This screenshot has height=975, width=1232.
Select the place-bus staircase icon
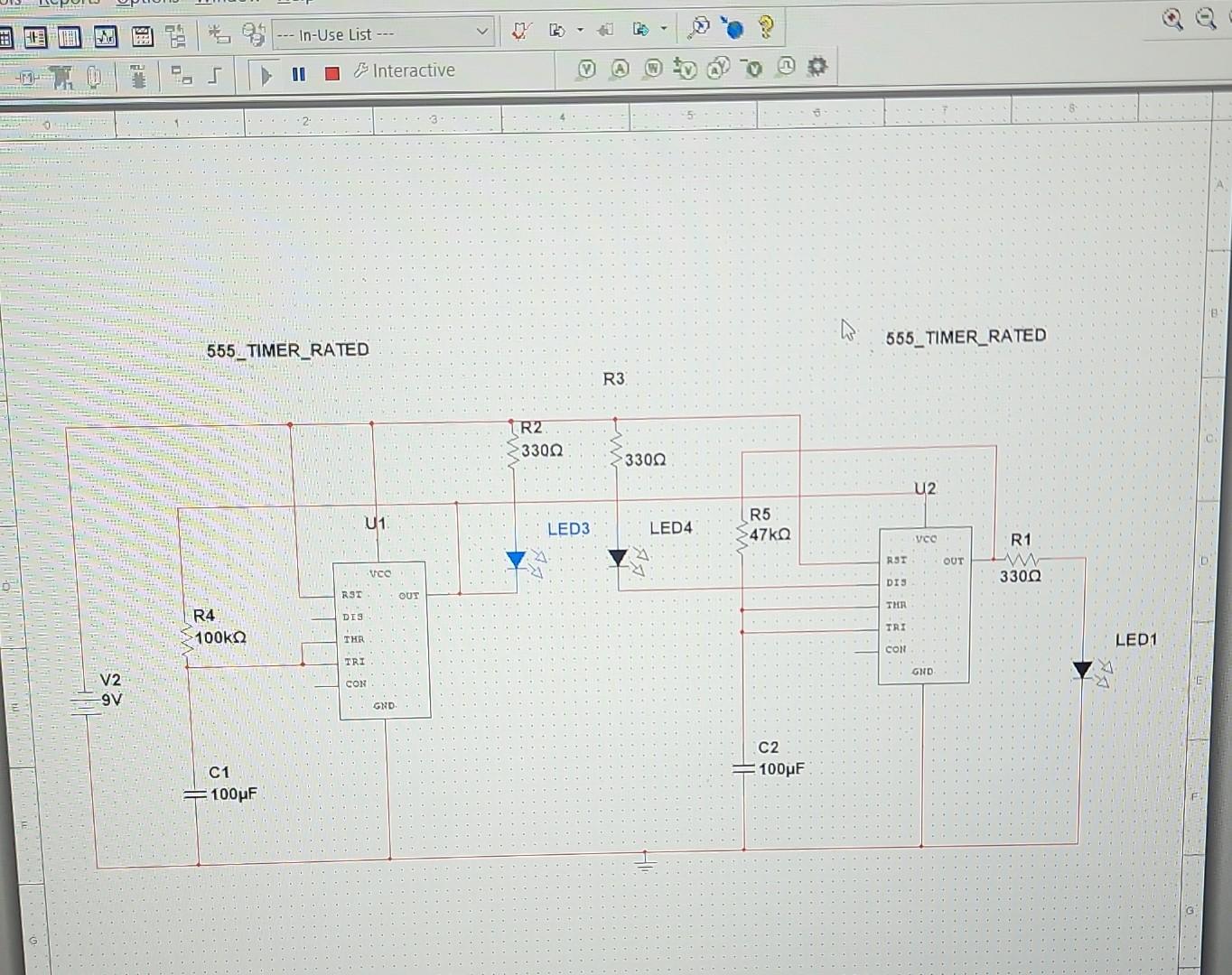click(214, 76)
